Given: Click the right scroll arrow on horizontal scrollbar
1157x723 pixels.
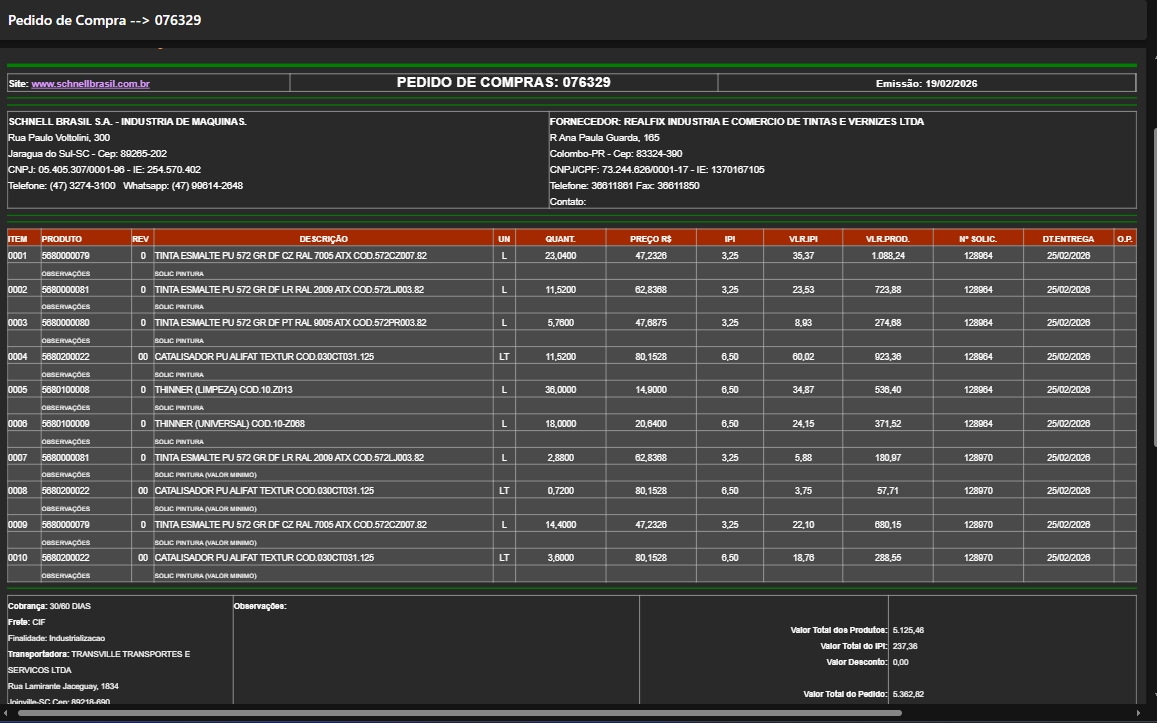Looking at the screenshot, I should click(x=1138, y=713).
